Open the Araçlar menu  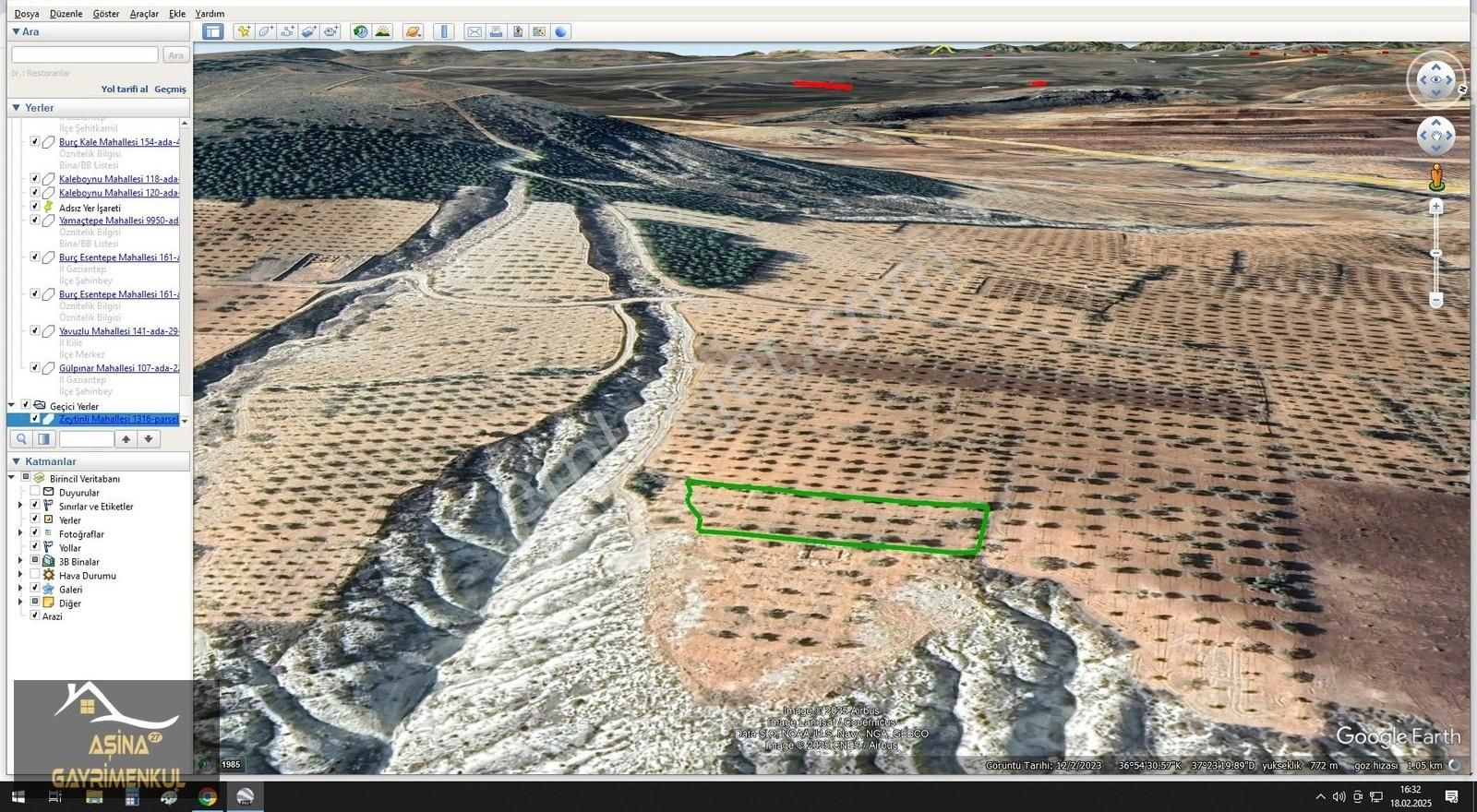(x=144, y=14)
